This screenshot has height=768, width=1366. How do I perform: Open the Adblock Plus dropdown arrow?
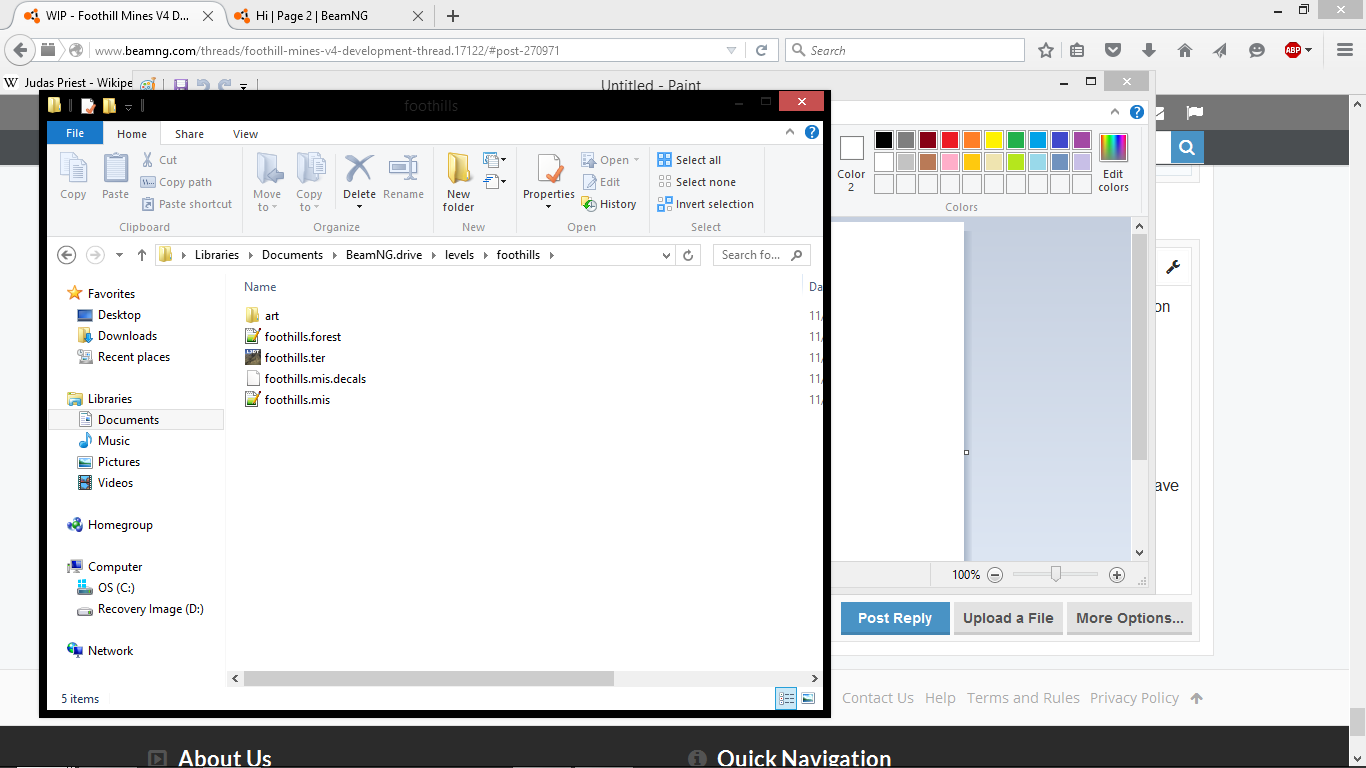tap(1308, 50)
